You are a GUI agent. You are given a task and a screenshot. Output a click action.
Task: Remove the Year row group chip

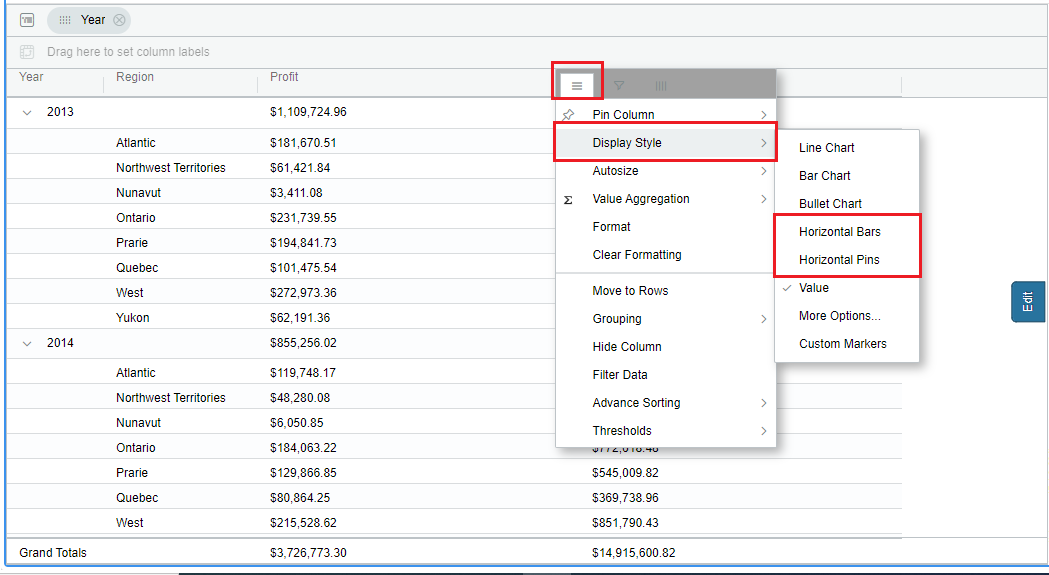pos(119,20)
